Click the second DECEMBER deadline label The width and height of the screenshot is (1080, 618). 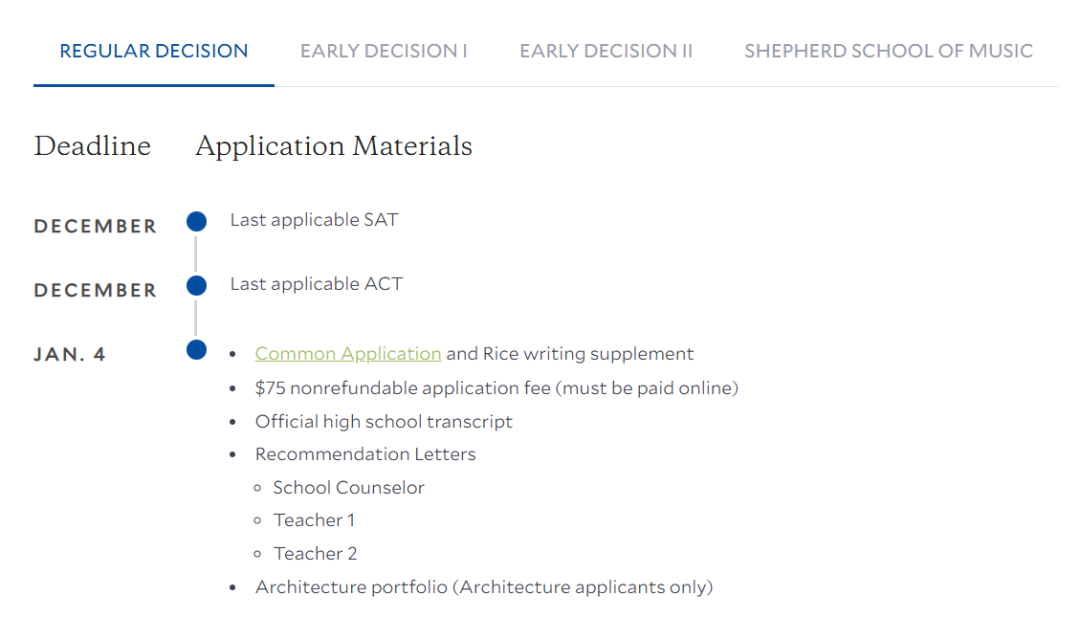coord(95,290)
